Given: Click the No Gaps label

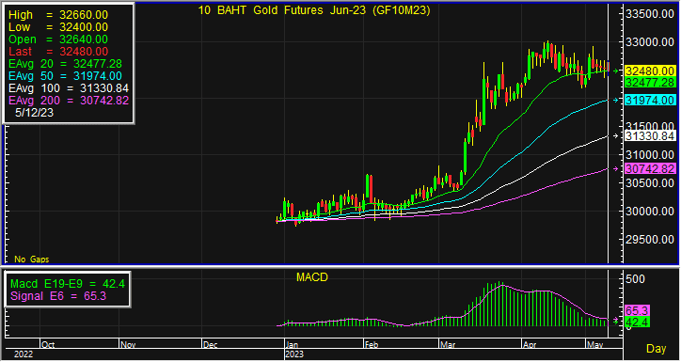Looking at the screenshot, I should (x=32, y=259).
